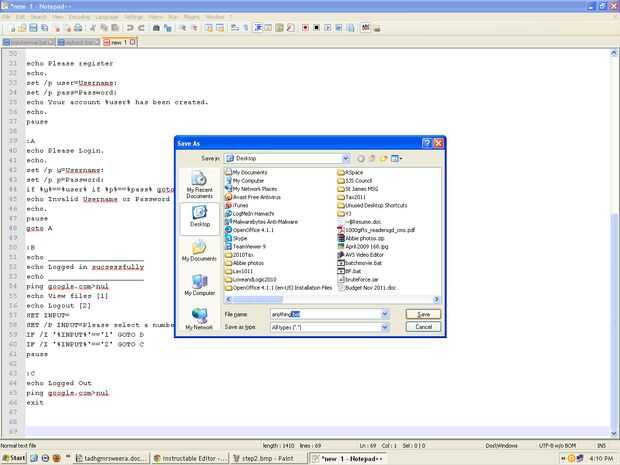This screenshot has width=620, height=465.
Task: Click the Open file toolbar icon
Action: [x=22, y=28]
